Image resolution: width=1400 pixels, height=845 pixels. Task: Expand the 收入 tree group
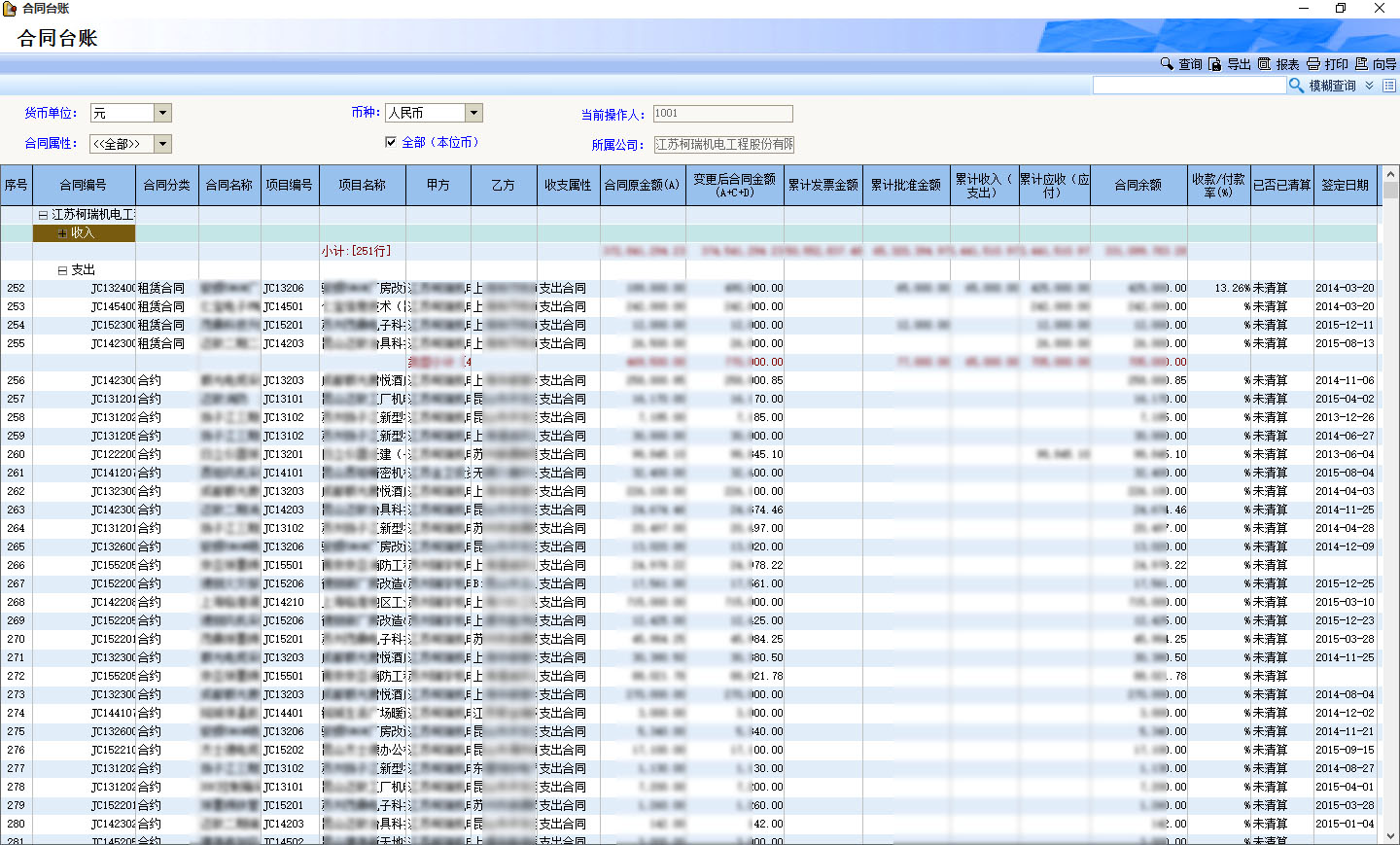(62, 233)
